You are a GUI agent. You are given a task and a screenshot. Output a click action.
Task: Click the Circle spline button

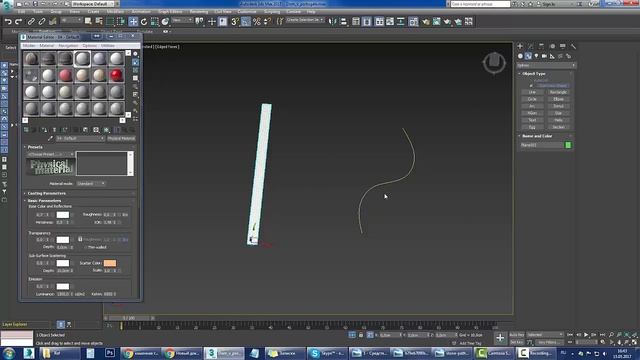tap(532, 99)
